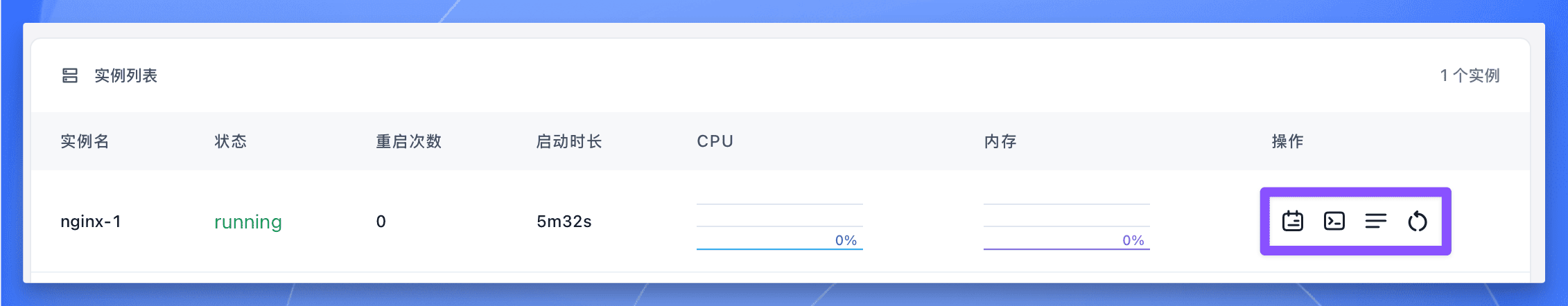
Task: Click the 重启次数 column header
Action: pos(409,141)
